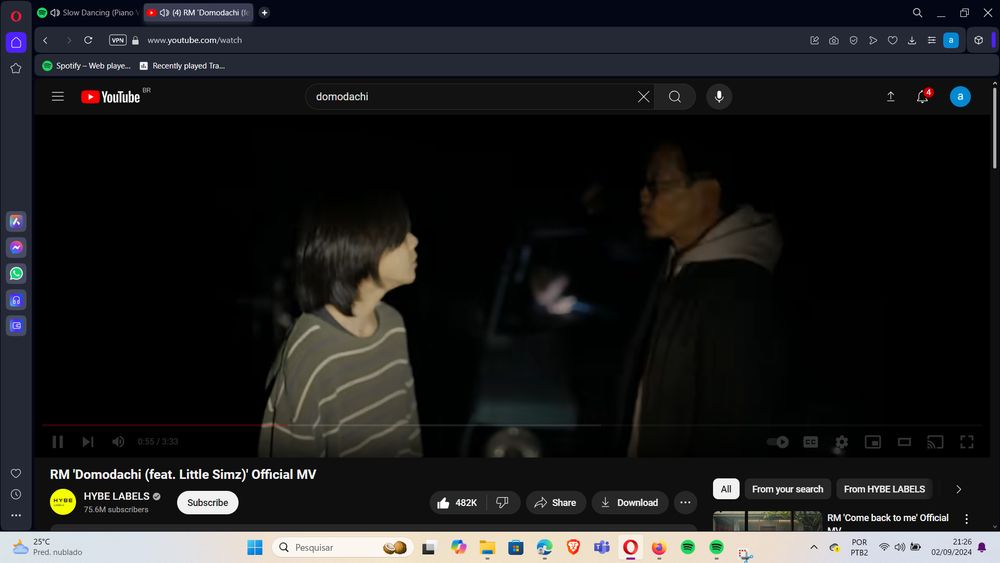
Task: Open YouTube notifications bell
Action: [x=923, y=97]
